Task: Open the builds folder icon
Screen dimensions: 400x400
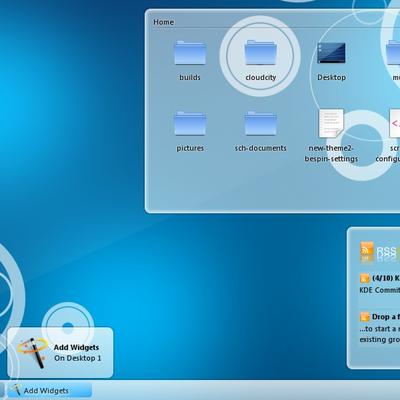Action: pos(190,53)
